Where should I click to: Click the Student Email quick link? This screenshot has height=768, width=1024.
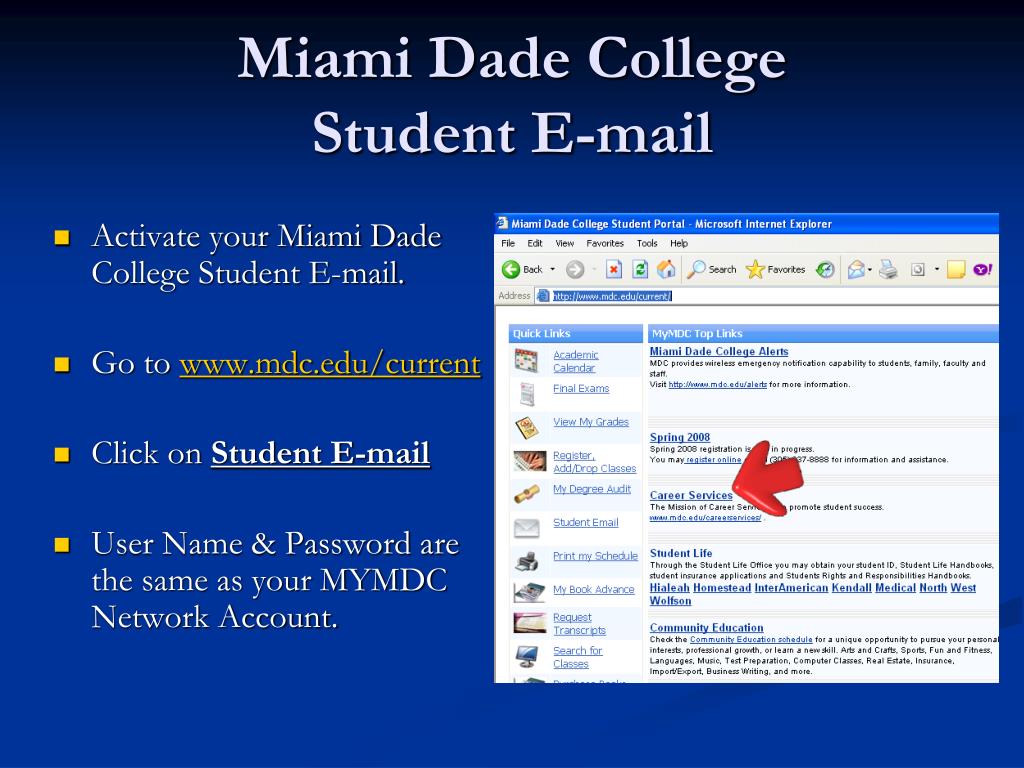[x=586, y=522]
